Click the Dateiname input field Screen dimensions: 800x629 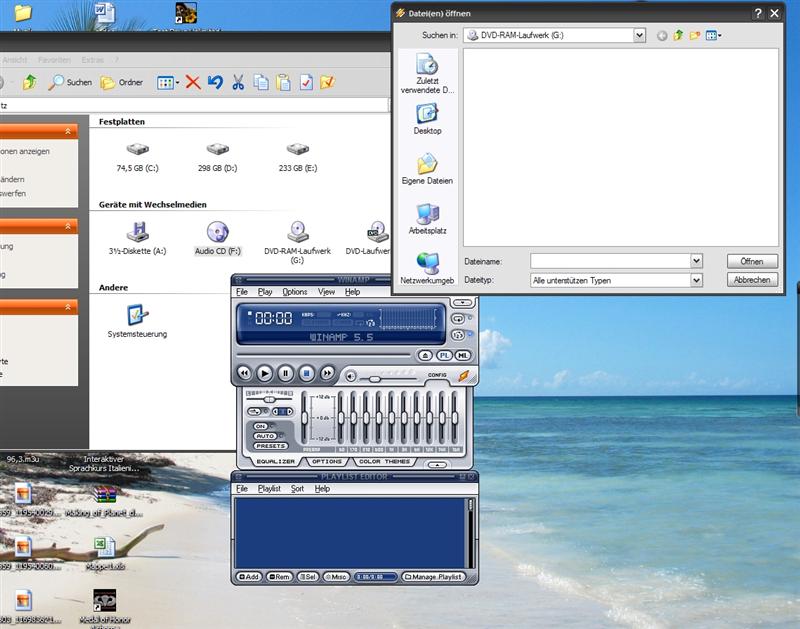pyautogui.click(x=611, y=261)
